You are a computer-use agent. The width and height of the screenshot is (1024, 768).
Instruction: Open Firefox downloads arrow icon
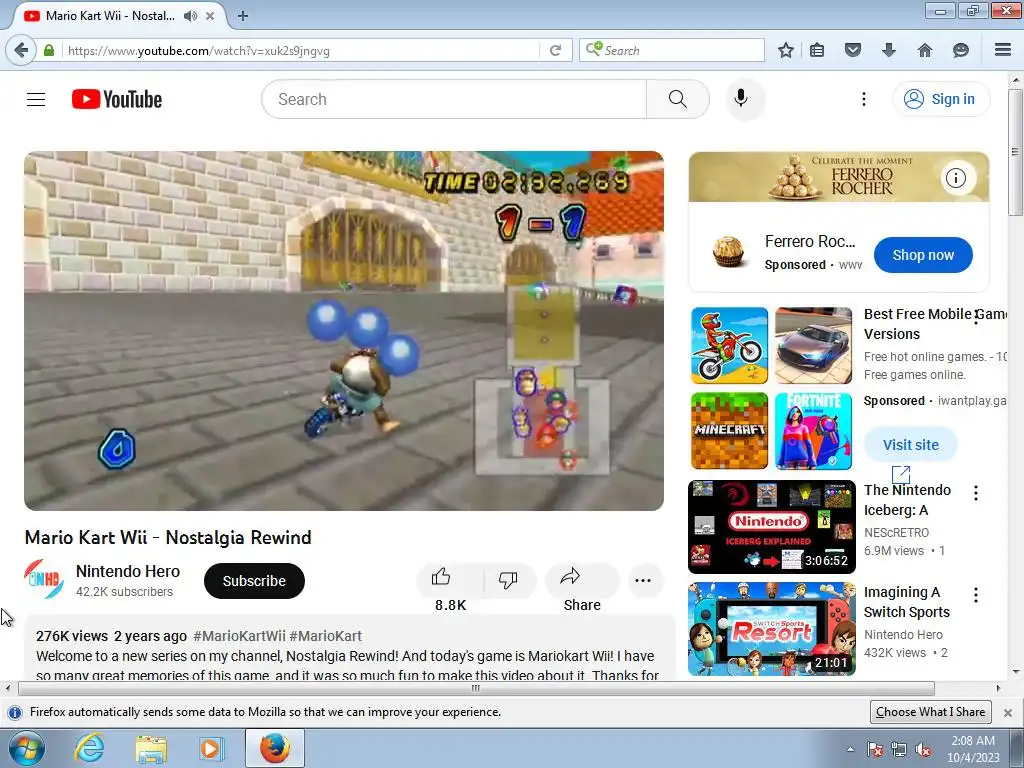[889, 50]
